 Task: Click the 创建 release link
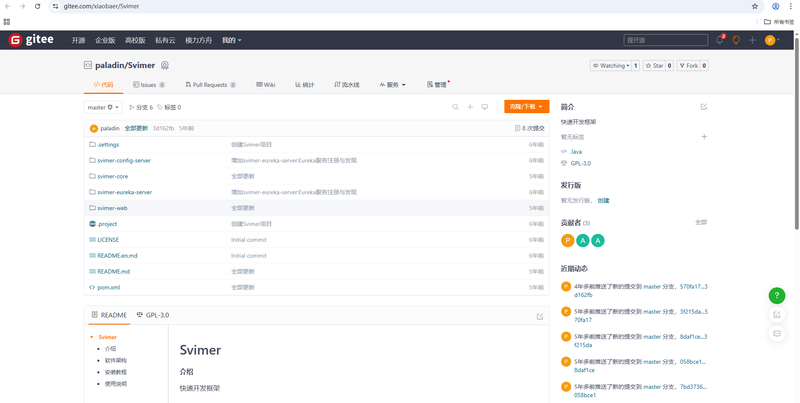point(603,200)
